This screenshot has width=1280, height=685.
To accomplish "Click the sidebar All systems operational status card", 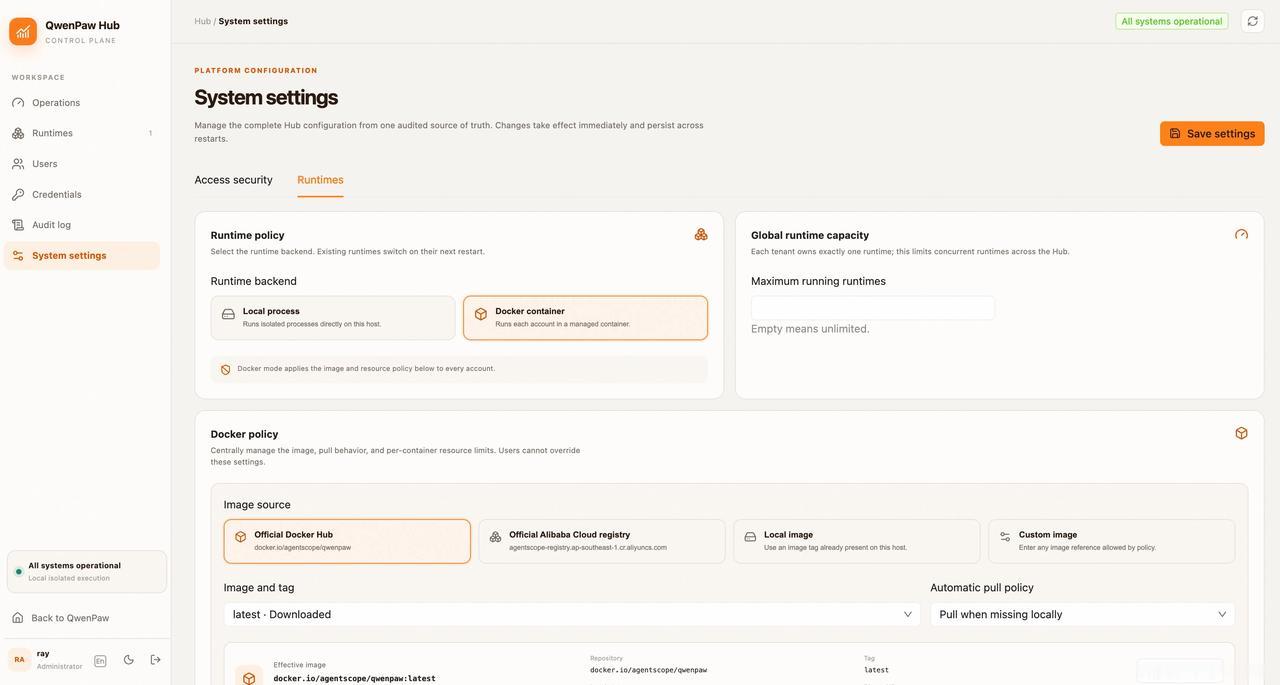I will [x=87, y=571].
